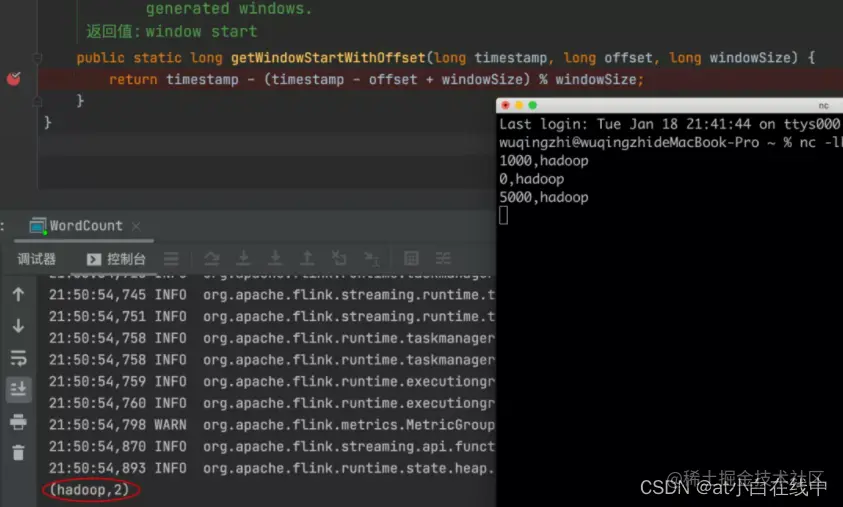
Task: Click the Step Into debugger icon
Action: (x=244, y=259)
